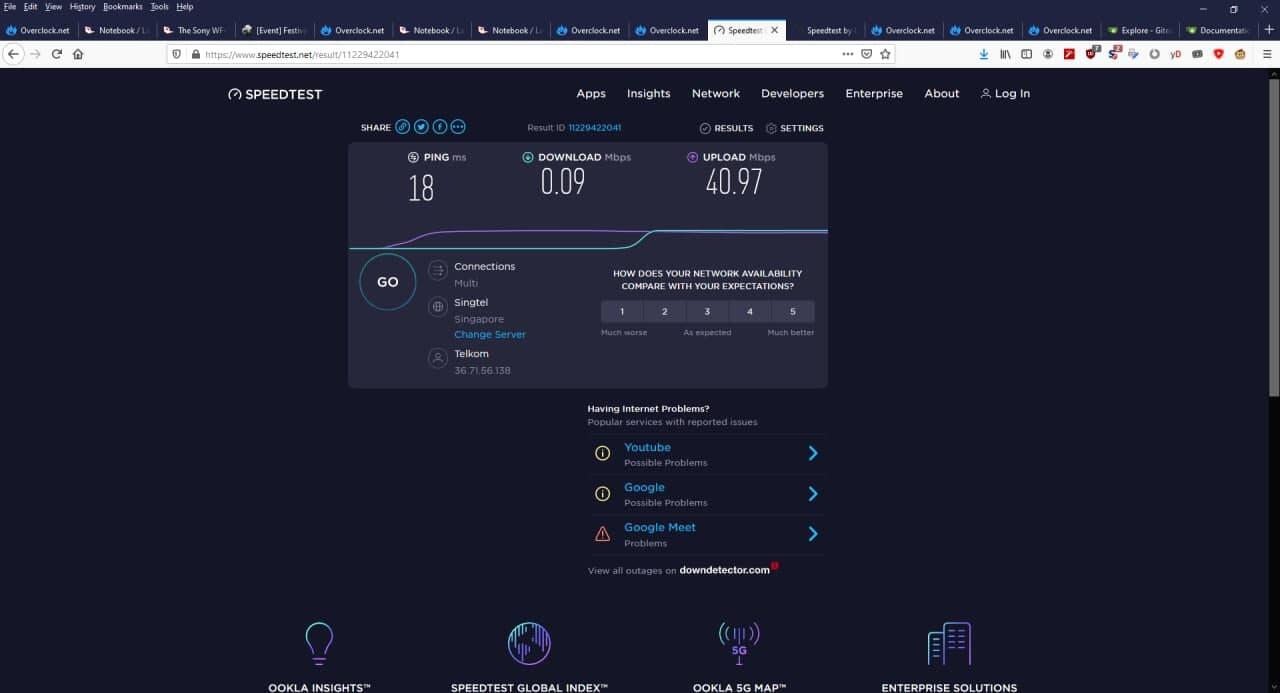
Task: Start a new test with GO
Action: (388, 282)
